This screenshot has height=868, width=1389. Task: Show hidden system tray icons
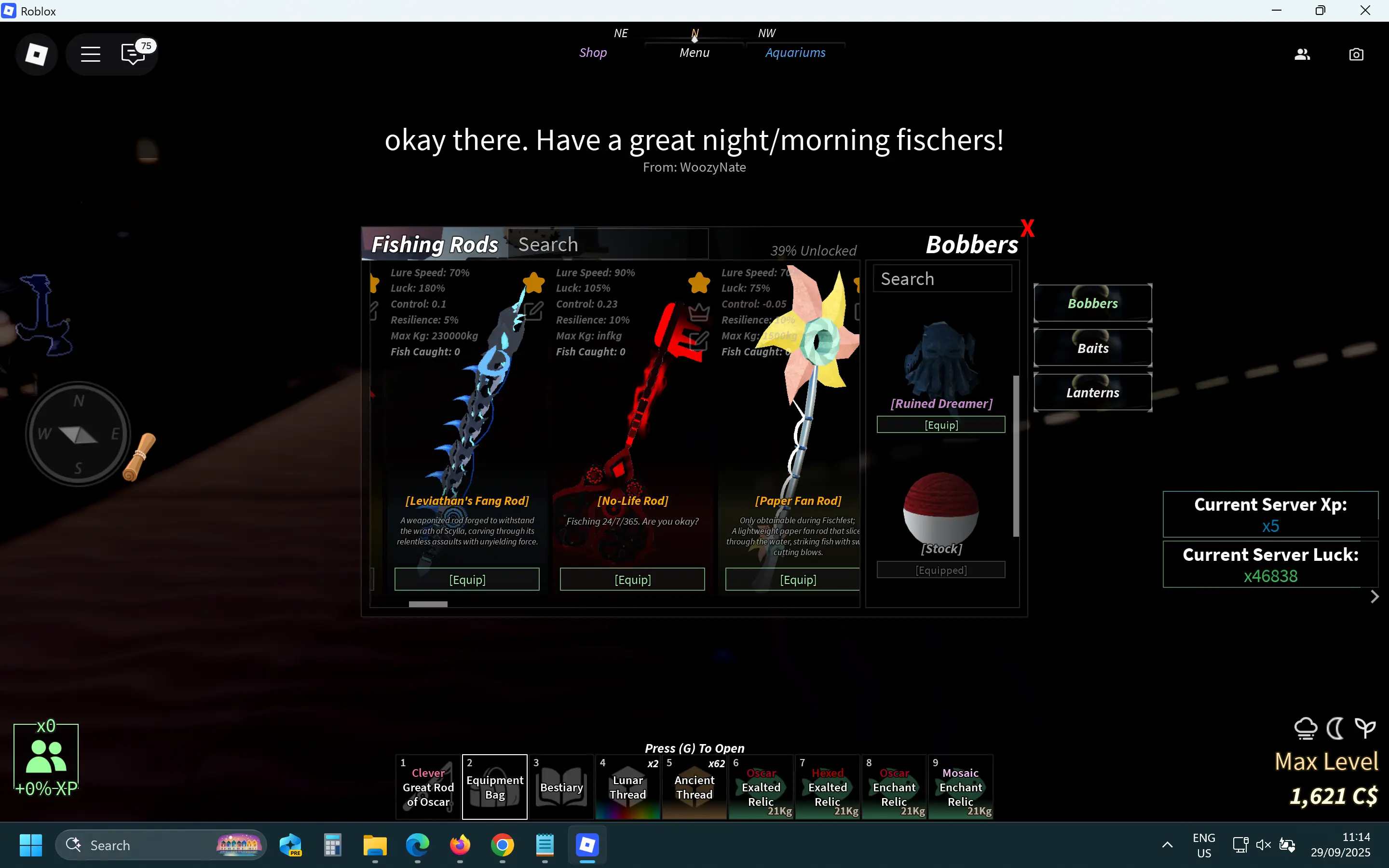[1167, 845]
